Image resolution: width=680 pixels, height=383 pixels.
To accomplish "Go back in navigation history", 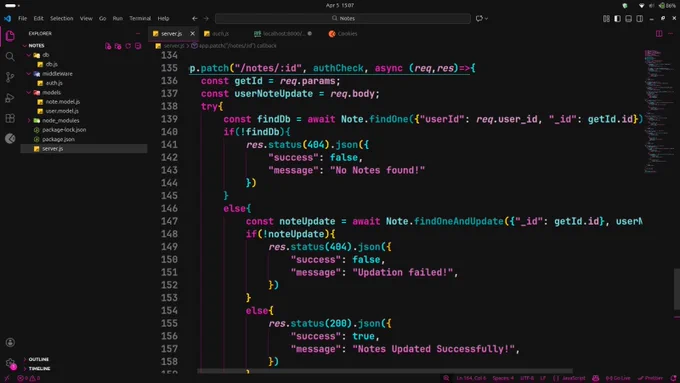I will pyautogui.click(x=195, y=19).
